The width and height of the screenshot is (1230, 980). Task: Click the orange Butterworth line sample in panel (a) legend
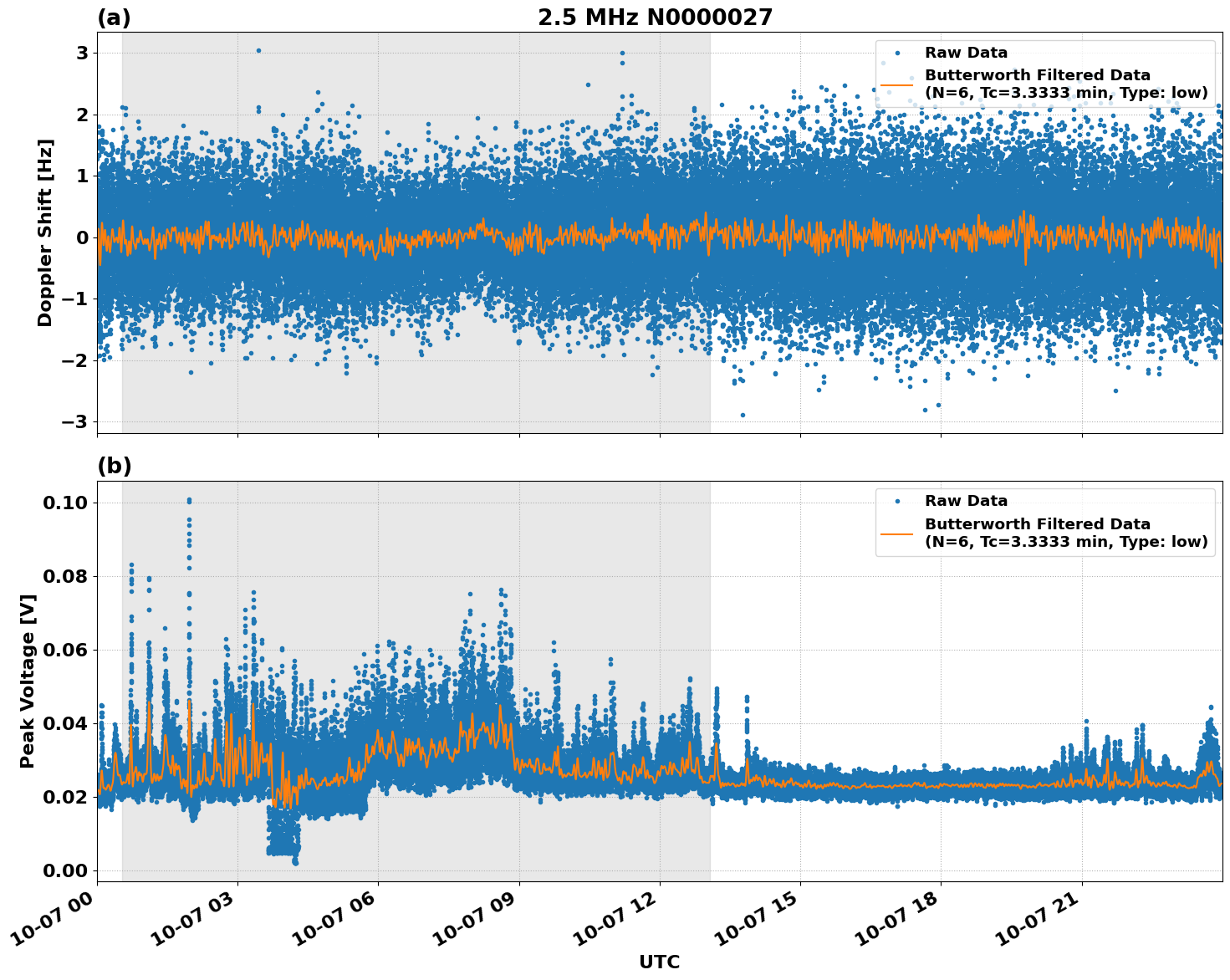(x=899, y=85)
